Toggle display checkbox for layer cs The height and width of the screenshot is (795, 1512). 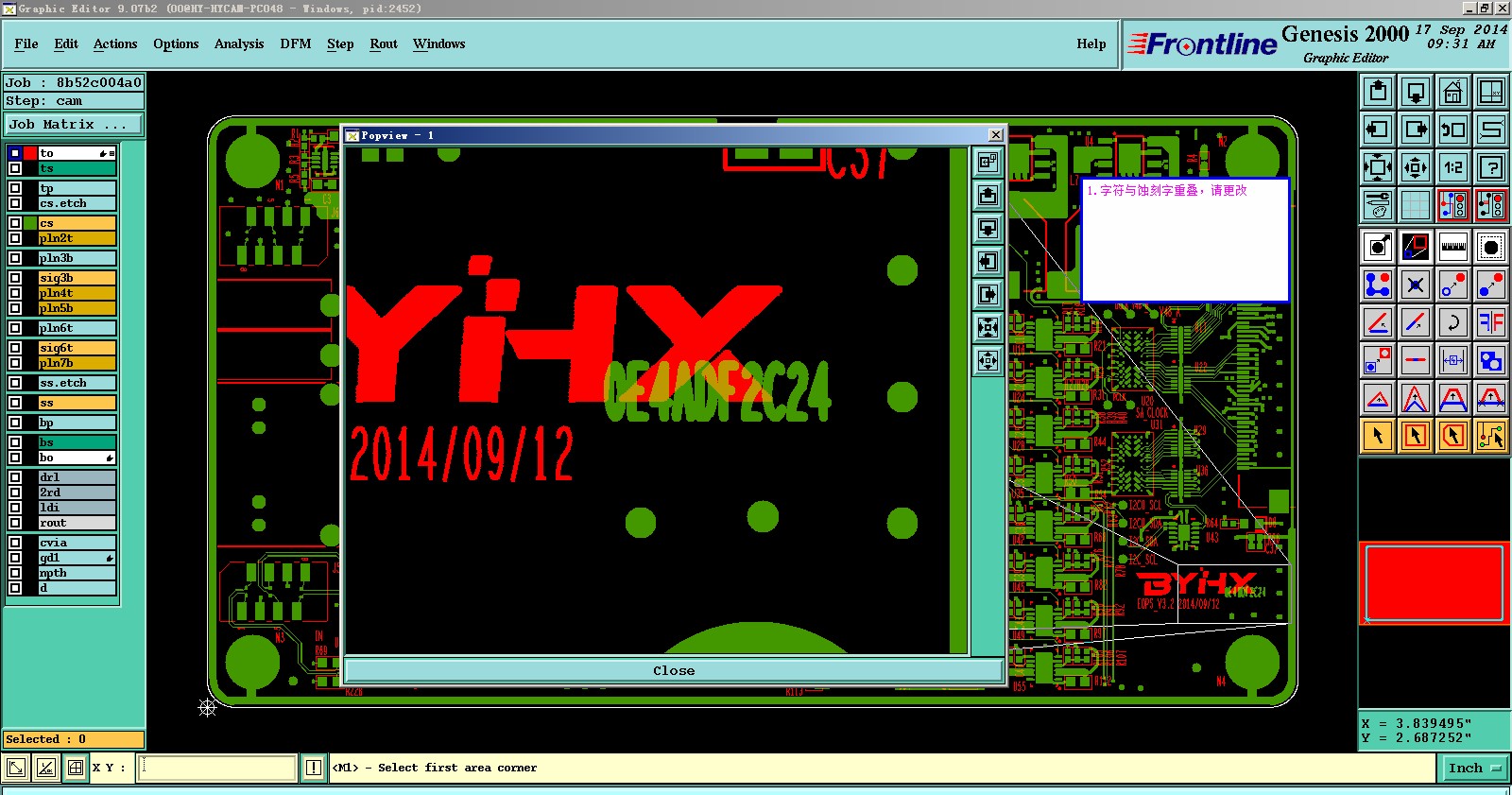tap(15, 223)
